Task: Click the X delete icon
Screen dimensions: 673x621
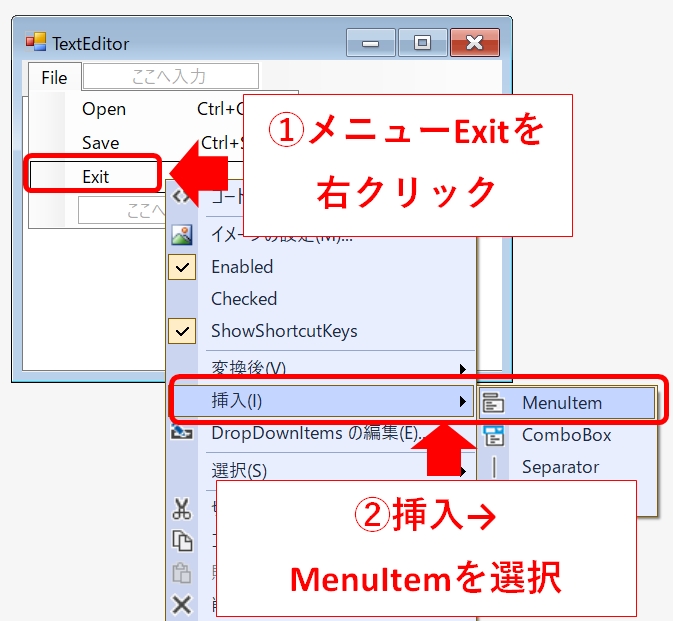Action: click(x=182, y=605)
